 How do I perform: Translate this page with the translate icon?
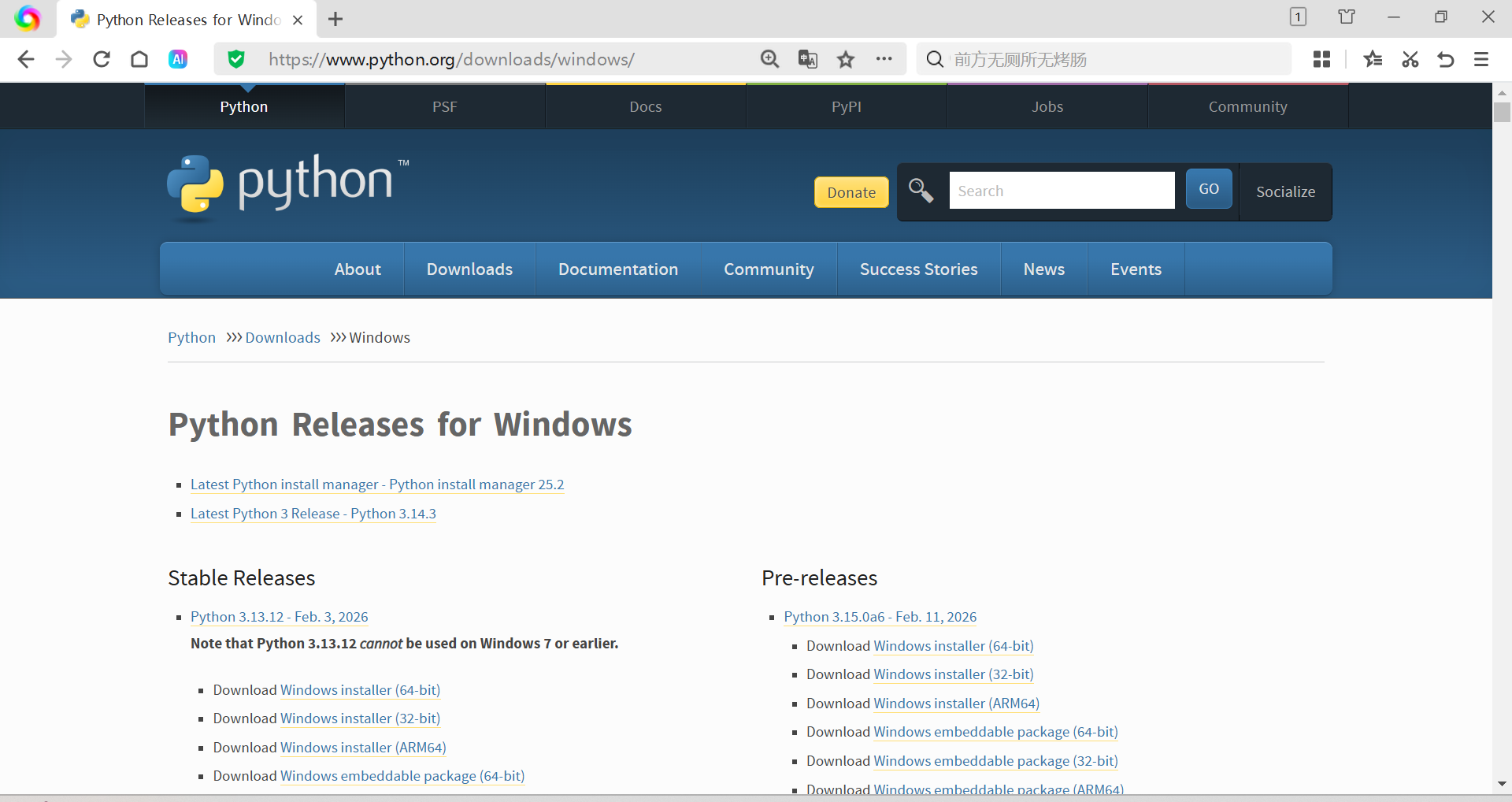coord(808,59)
